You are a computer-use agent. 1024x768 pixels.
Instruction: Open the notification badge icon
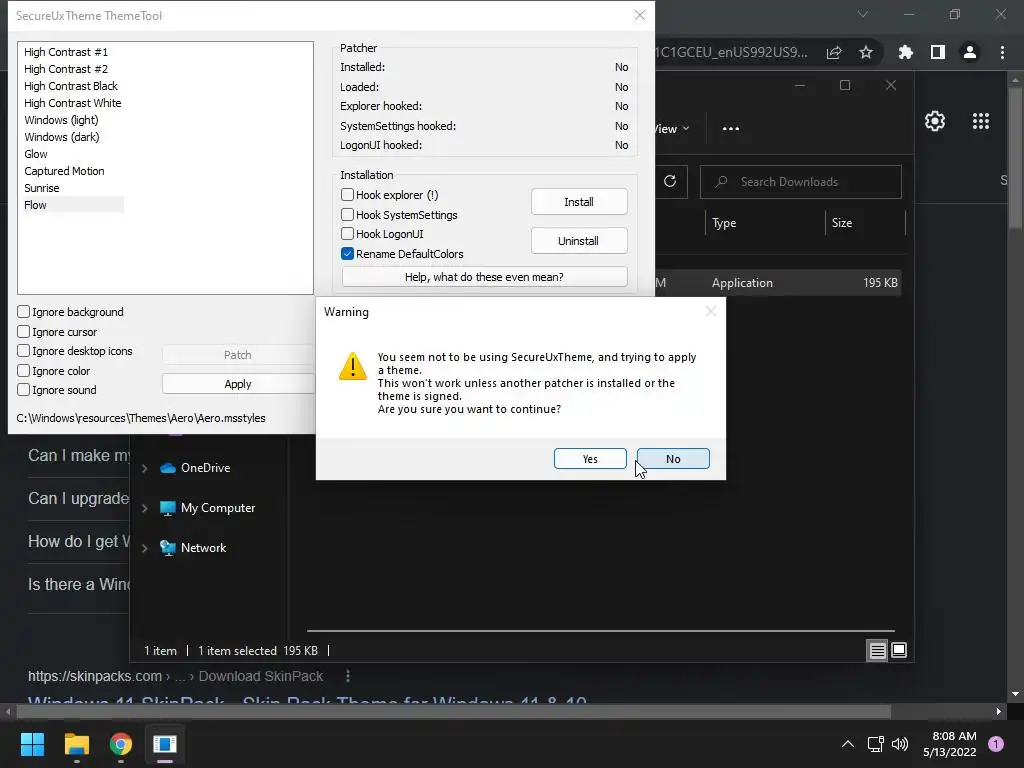[x=996, y=743]
